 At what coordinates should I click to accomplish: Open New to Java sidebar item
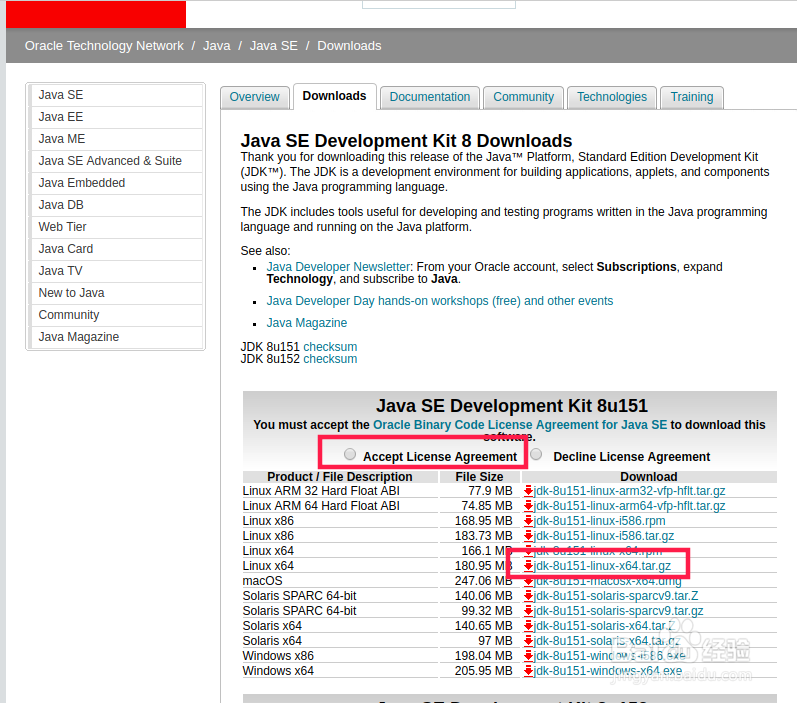pyautogui.click(x=116, y=293)
